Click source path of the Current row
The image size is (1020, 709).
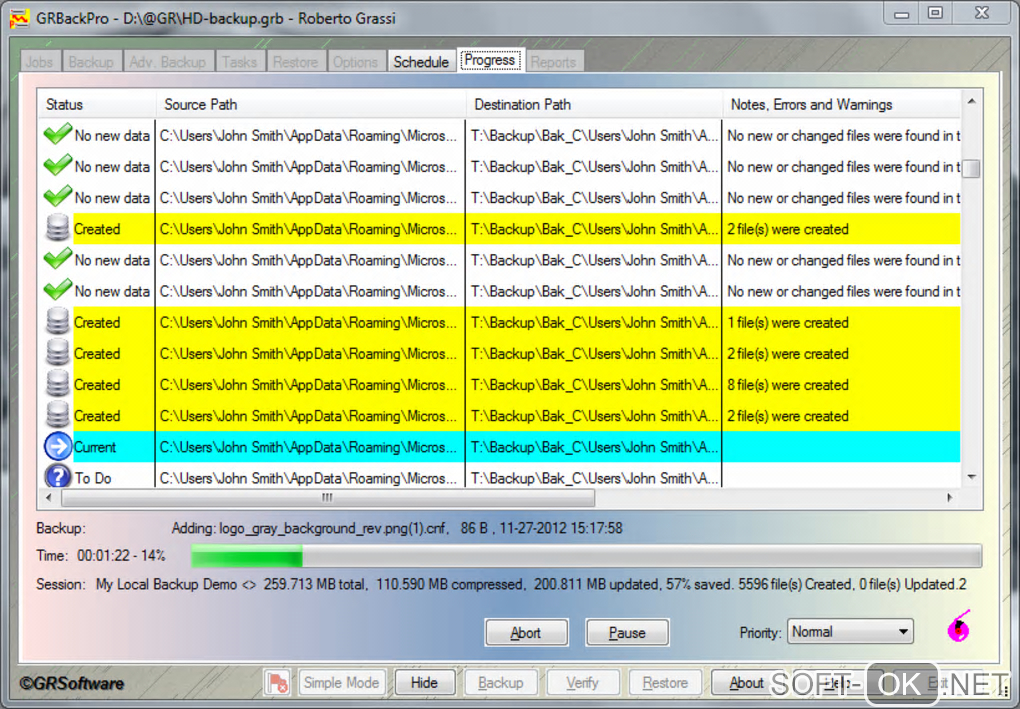[310, 447]
